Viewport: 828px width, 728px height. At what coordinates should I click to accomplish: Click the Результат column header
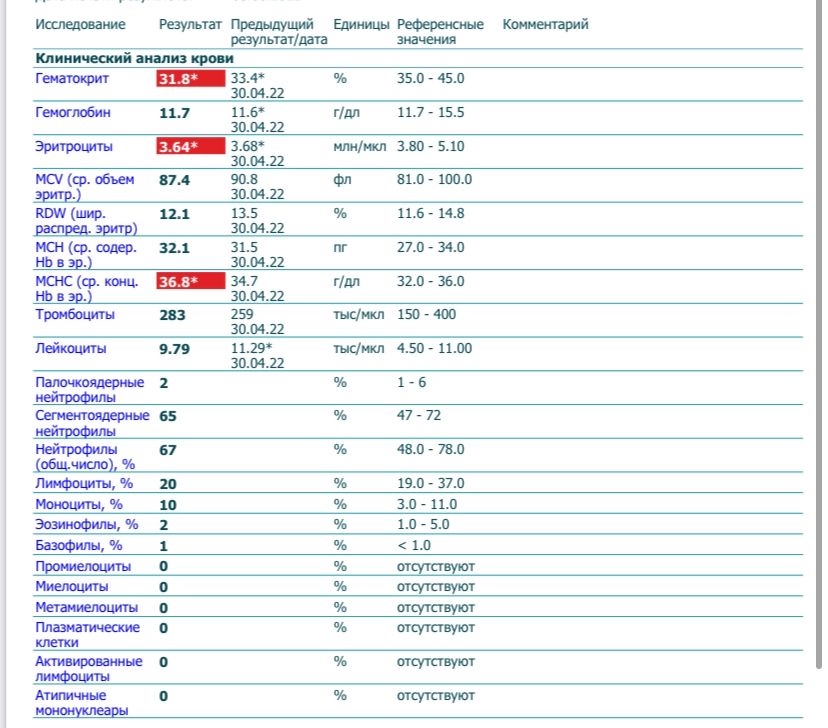[x=190, y=24]
